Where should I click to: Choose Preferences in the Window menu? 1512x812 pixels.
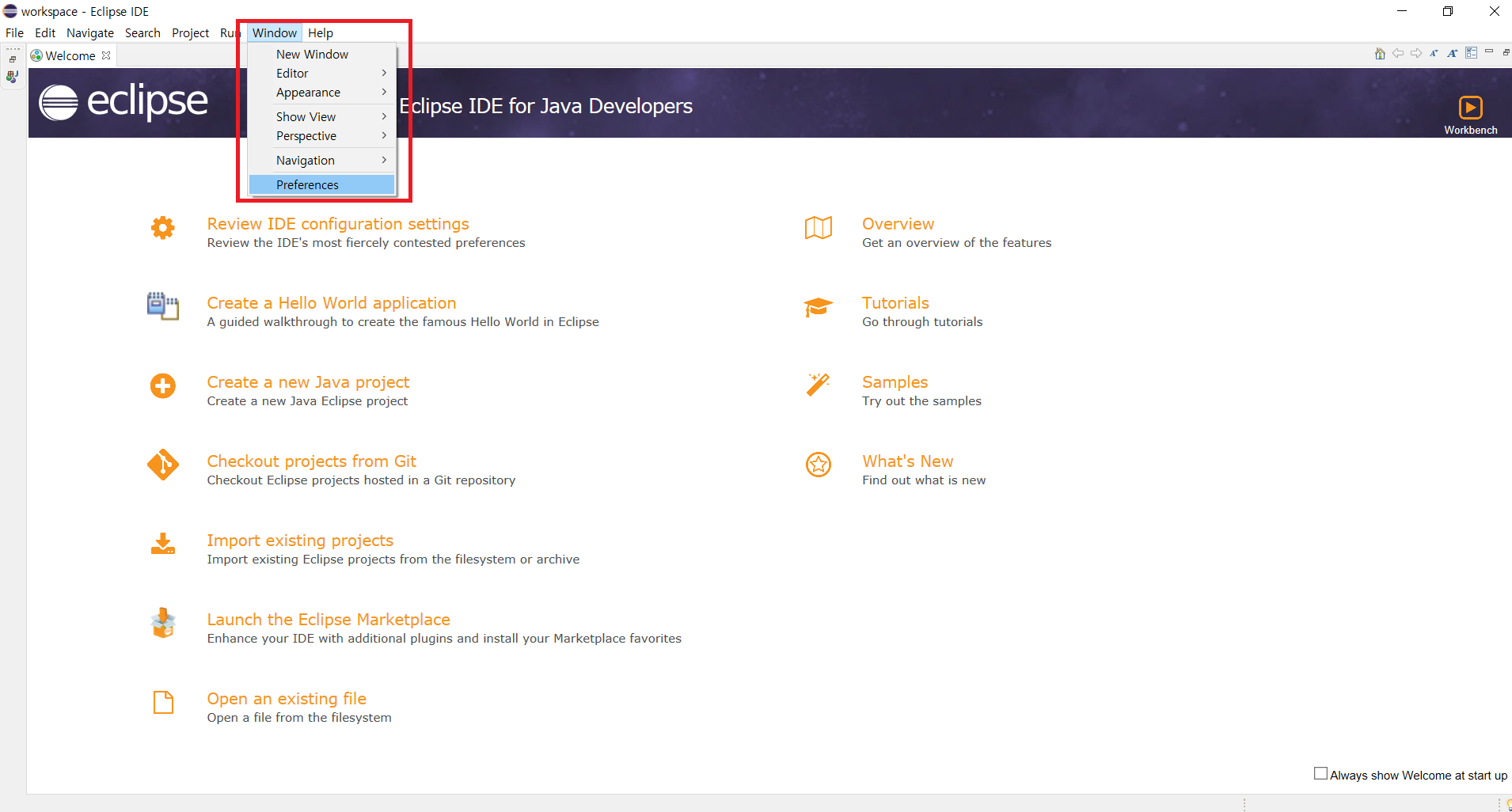[x=321, y=185]
